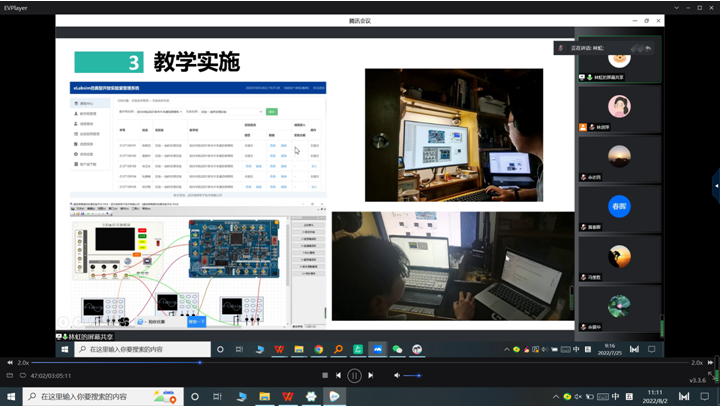This screenshot has height=406, width=720.
Task: Open Task View in the bottom taskbar
Action: point(218,396)
